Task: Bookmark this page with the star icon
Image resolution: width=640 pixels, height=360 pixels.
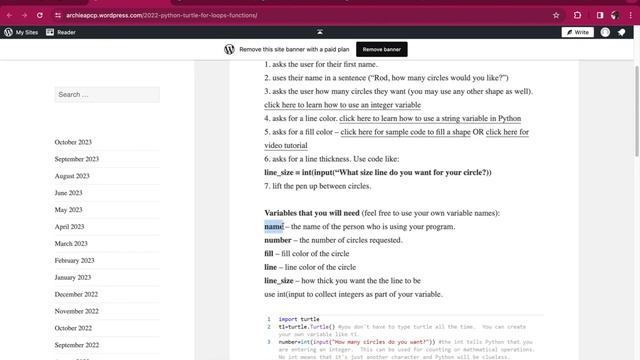Action: pos(556,16)
